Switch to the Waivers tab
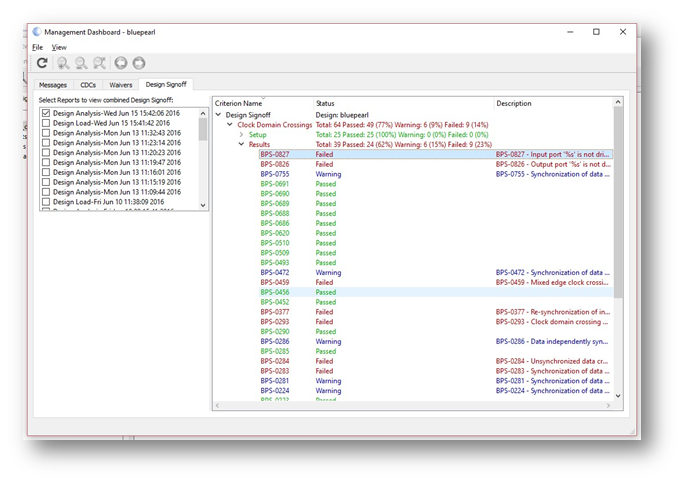684x483 pixels. click(x=120, y=85)
